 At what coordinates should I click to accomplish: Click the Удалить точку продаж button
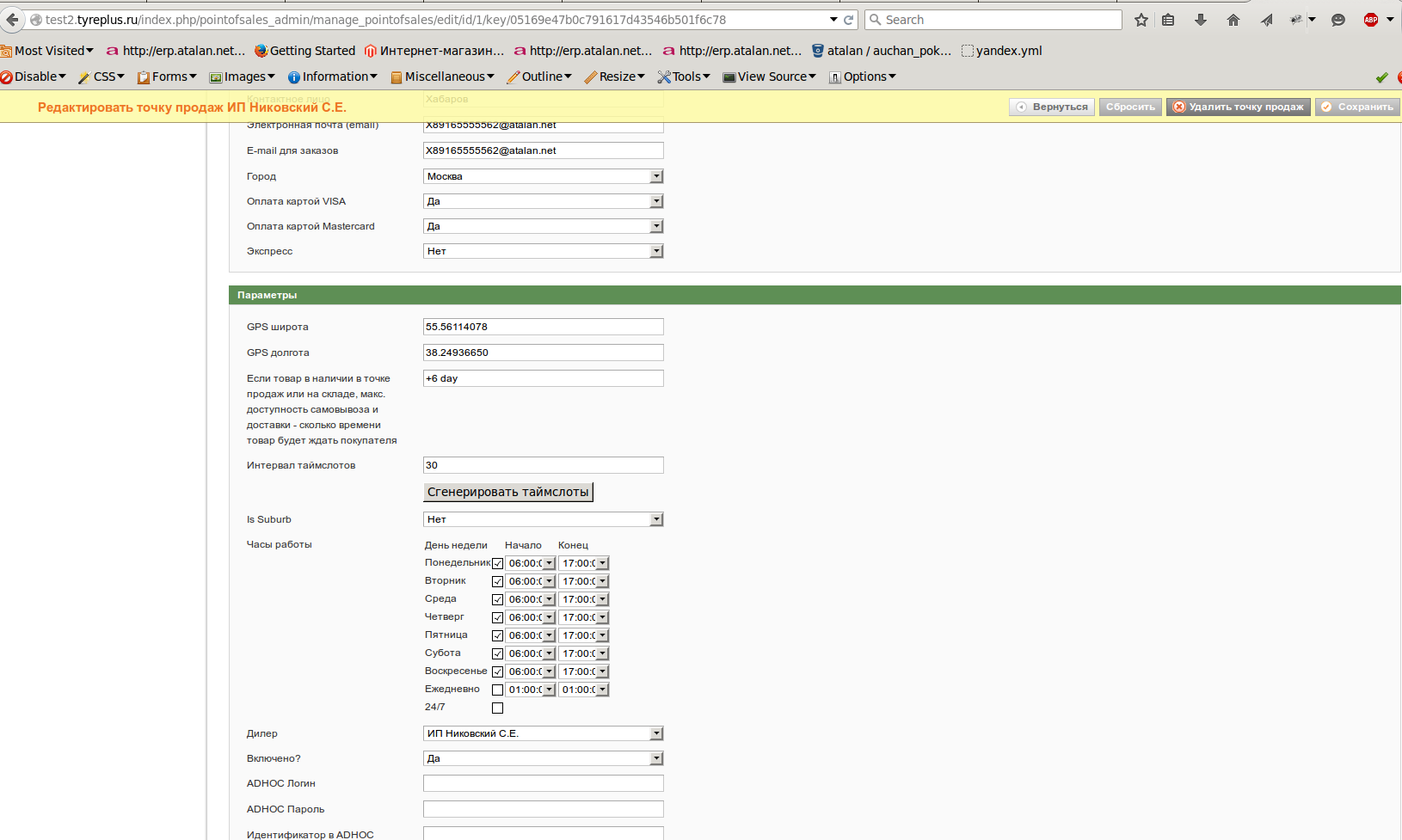(x=1239, y=107)
